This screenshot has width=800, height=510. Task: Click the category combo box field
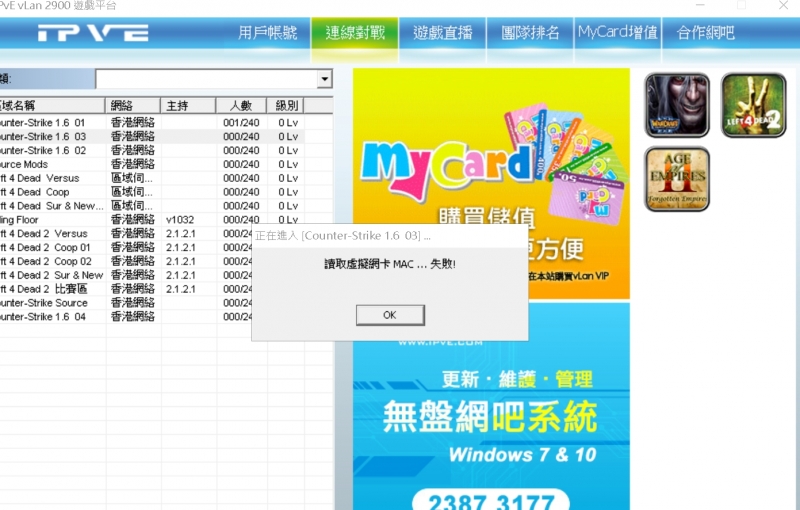214,79
